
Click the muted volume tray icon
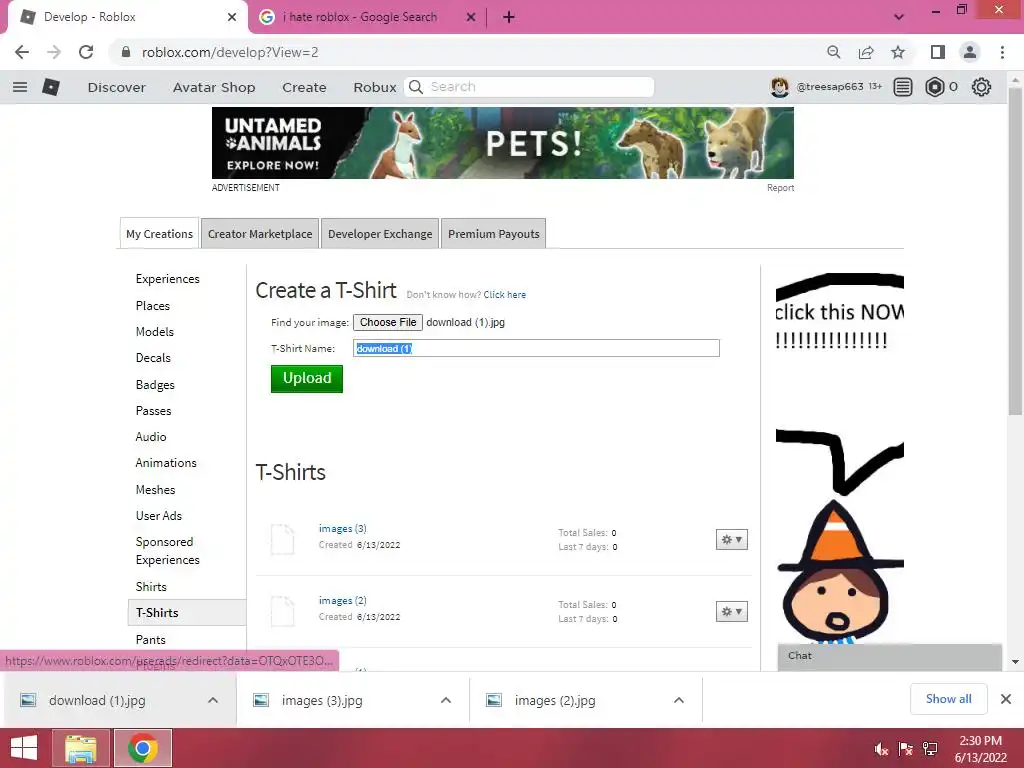click(x=881, y=749)
